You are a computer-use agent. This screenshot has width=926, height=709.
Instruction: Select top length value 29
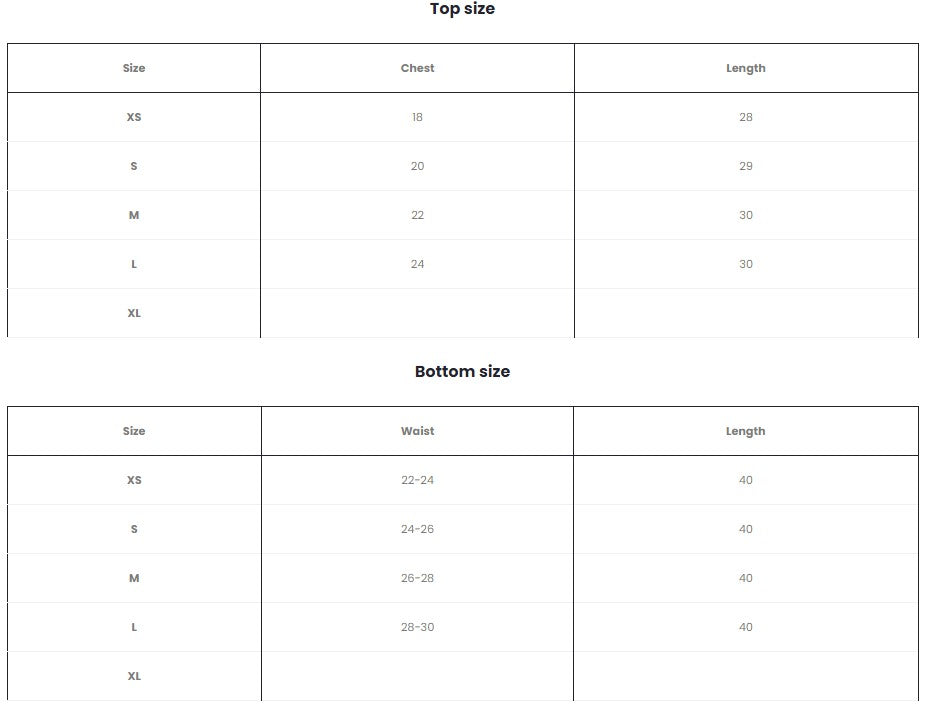pyautogui.click(x=745, y=166)
